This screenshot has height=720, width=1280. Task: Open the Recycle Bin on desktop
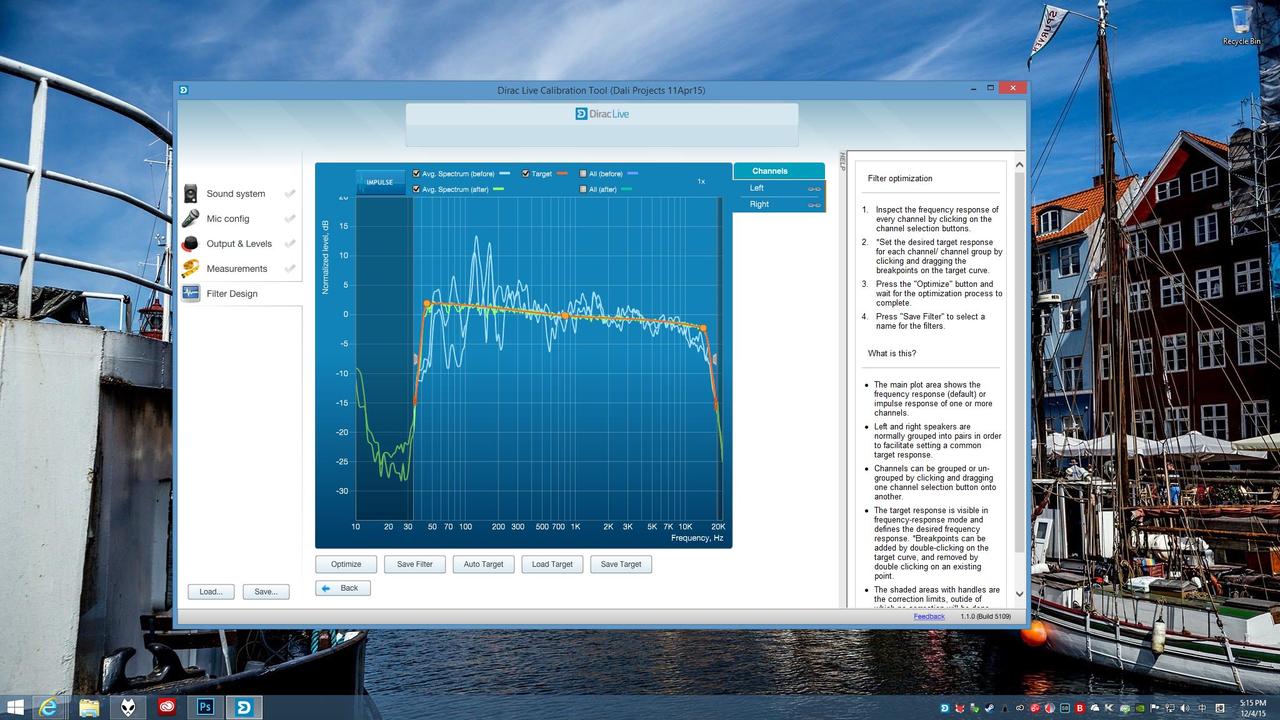1241,26
